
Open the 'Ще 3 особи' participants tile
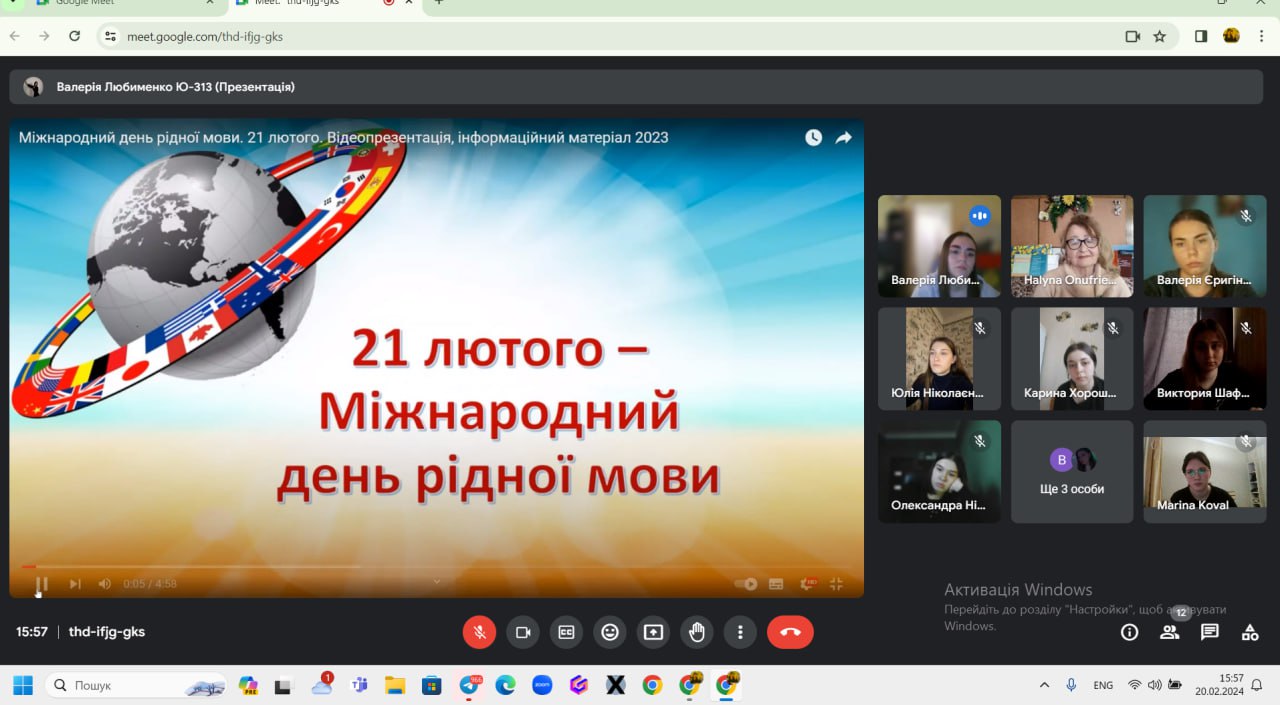[x=1072, y=472]
